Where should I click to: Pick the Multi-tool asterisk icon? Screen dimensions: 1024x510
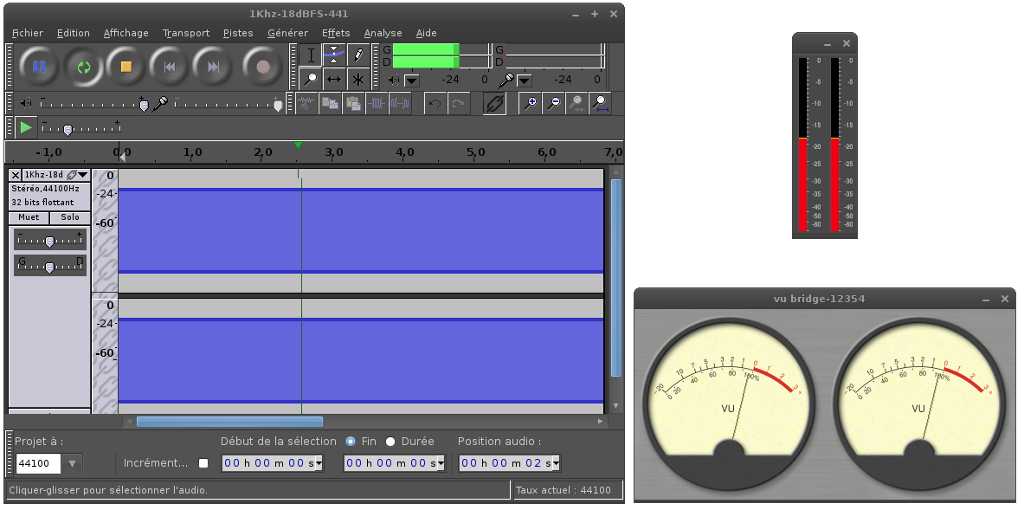[x=358, y=79]
